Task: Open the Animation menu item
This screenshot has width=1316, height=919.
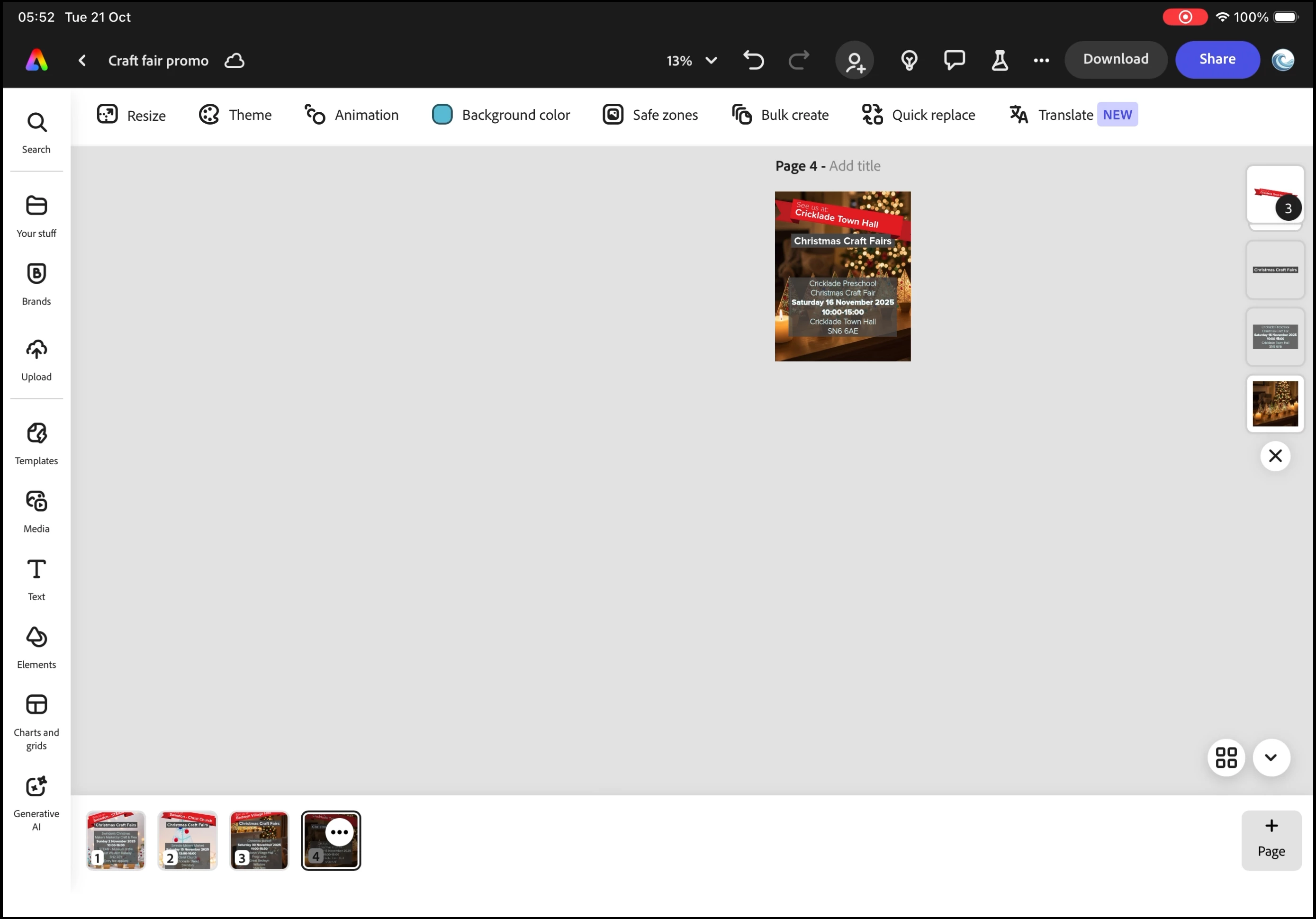Action: click(352, 115)
